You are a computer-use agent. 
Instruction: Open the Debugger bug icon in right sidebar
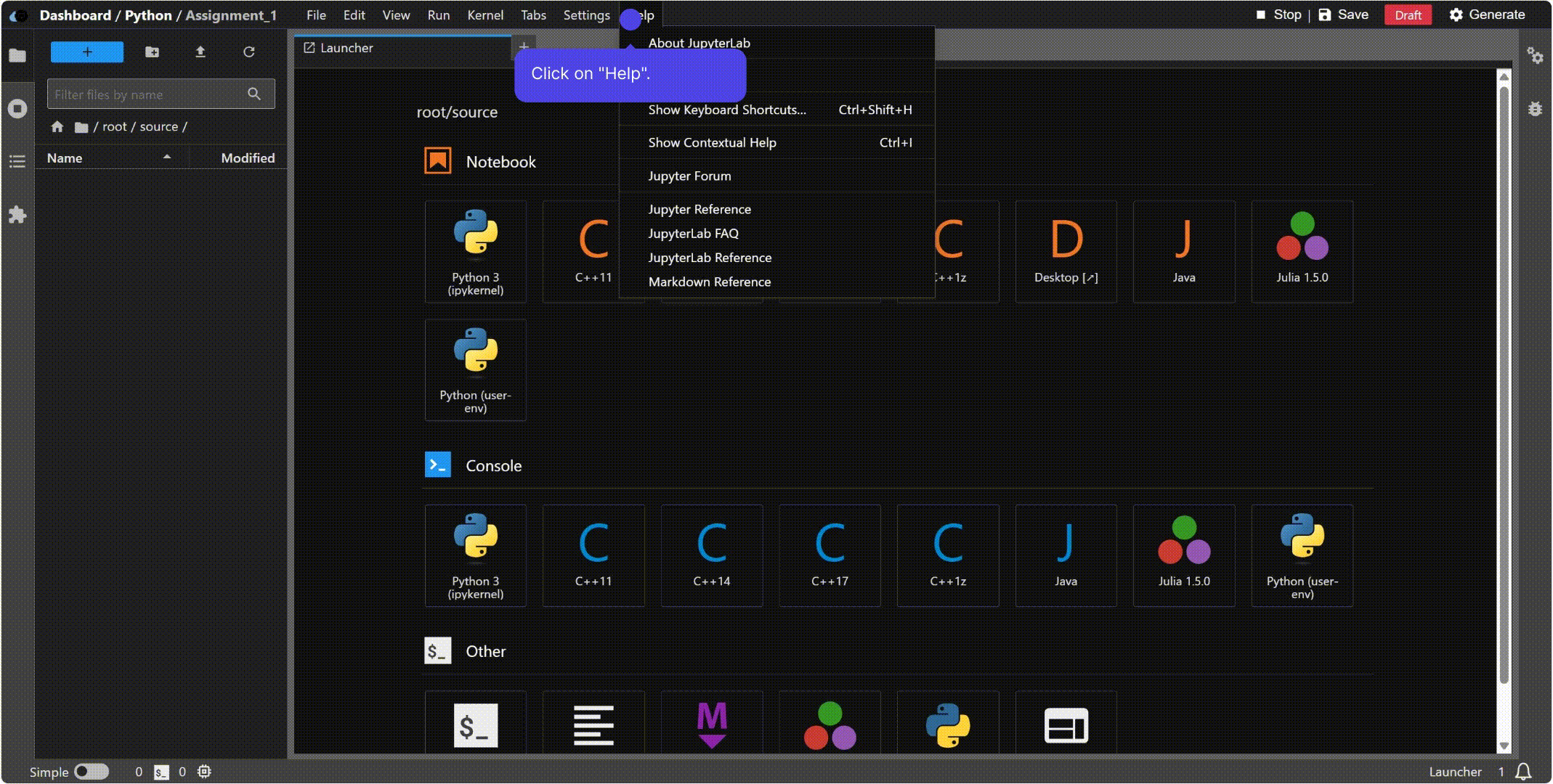(1535, 109)
